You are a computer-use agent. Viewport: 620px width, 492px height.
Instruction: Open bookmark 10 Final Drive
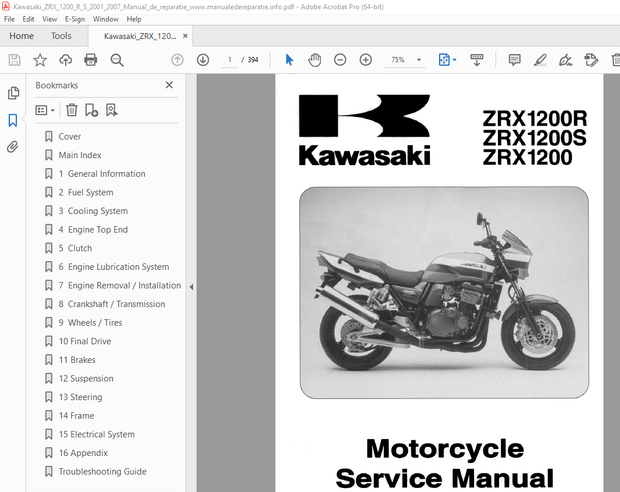85,341
